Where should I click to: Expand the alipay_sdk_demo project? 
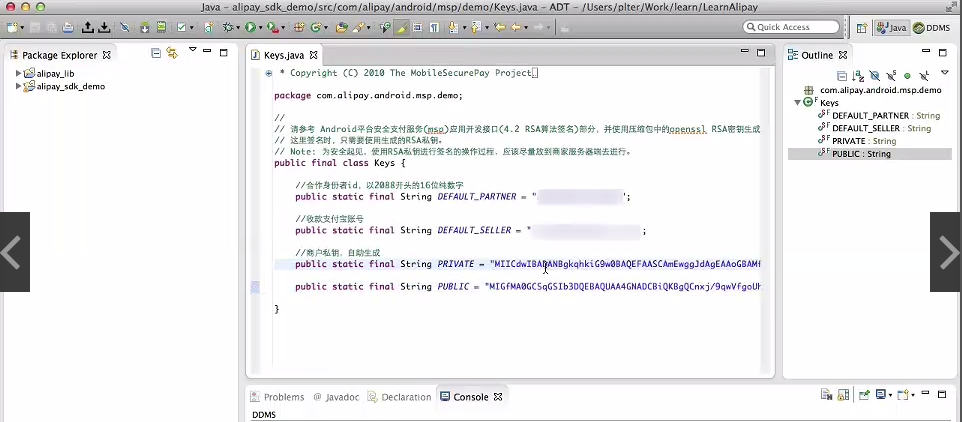pos(19,86)
